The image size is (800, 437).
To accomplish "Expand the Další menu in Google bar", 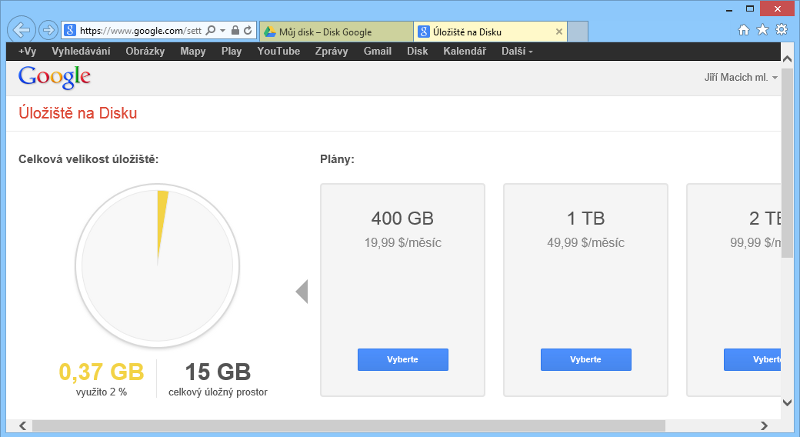I will point(517,51).
